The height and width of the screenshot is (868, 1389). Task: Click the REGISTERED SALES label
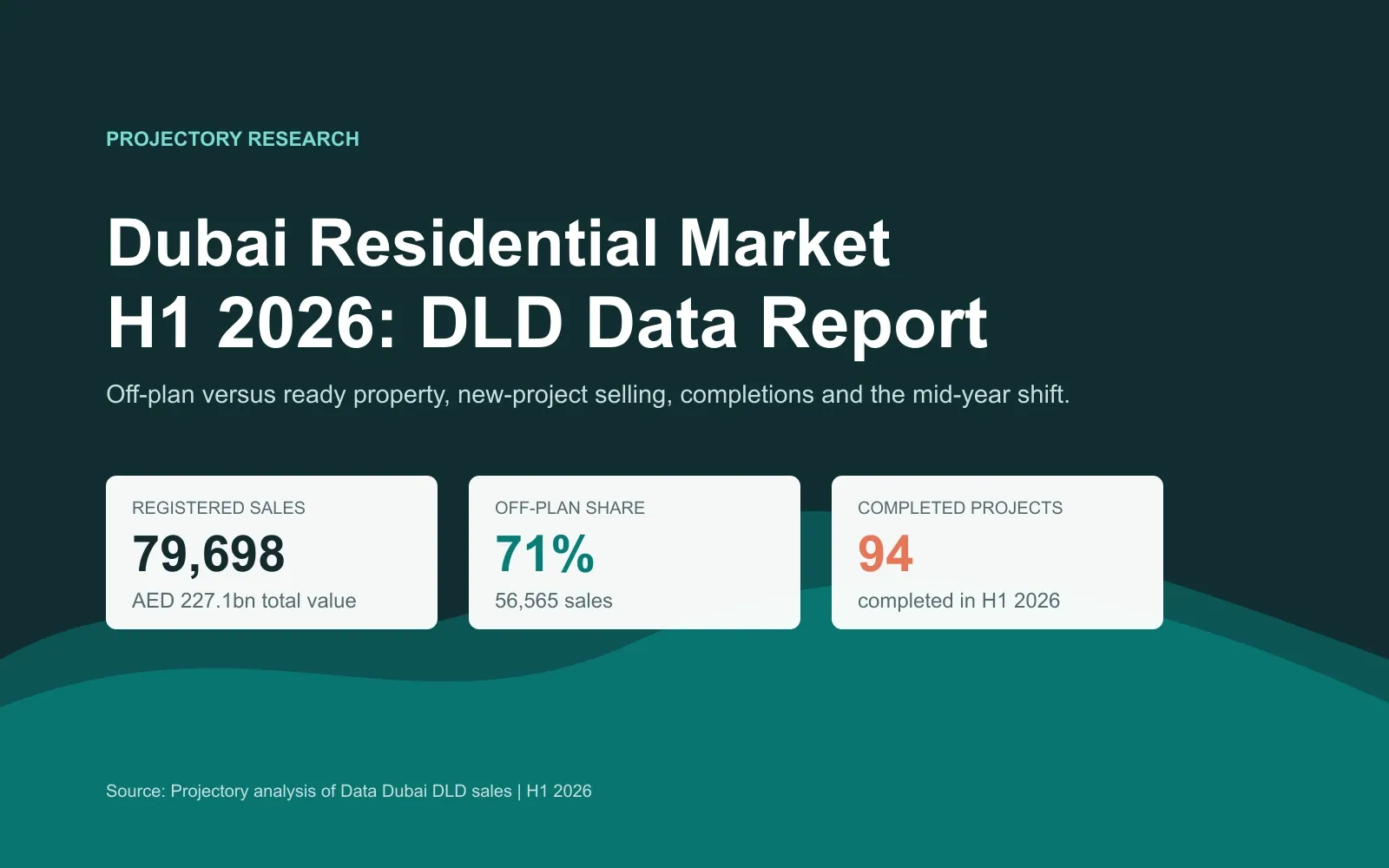(x=219, y=508)
